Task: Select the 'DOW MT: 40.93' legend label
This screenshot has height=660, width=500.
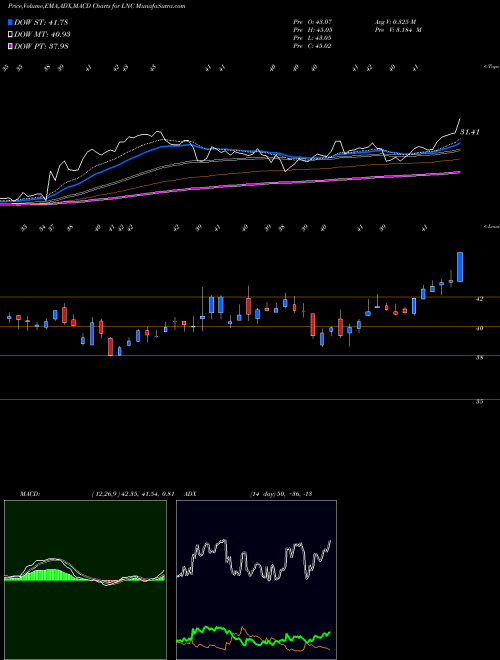Action: [x=42, y=35]
